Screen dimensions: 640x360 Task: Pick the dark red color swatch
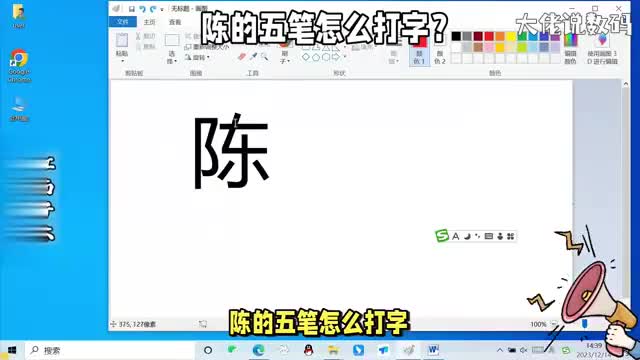point(478,36)
